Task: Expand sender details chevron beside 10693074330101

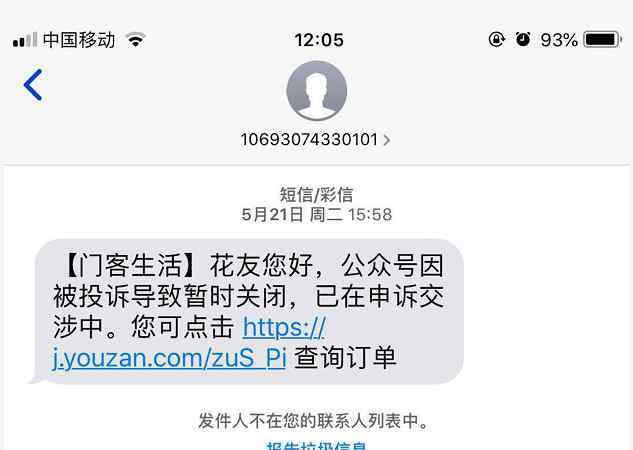Action: pyautogui.click(x=386, y=140)
